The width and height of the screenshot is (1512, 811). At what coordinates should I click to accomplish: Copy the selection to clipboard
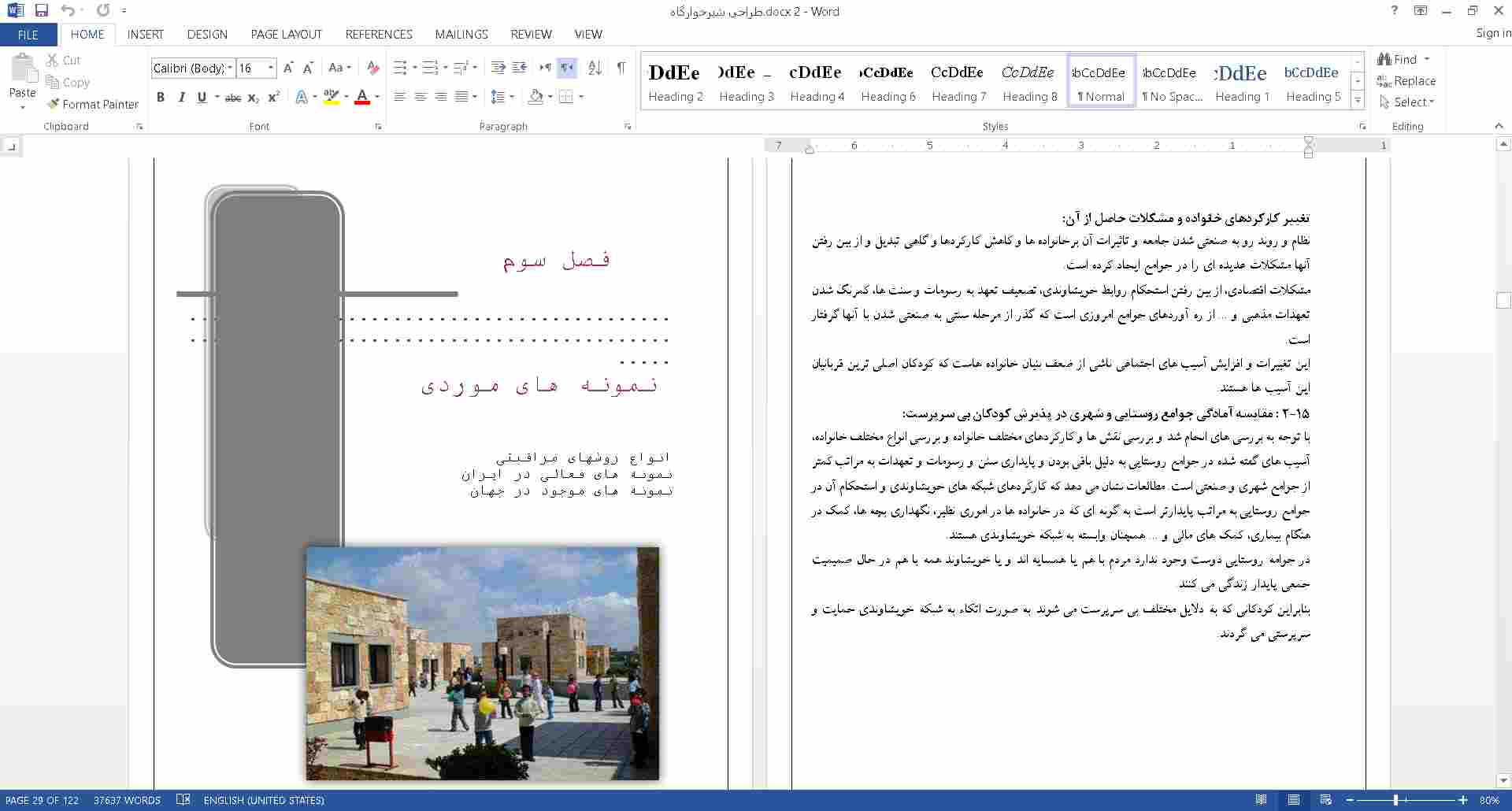click(68, 82)
